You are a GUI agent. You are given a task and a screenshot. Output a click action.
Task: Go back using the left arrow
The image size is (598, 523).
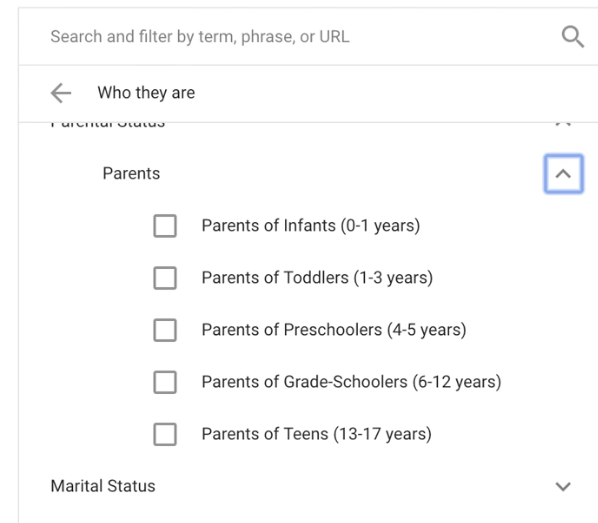point(61,93)
